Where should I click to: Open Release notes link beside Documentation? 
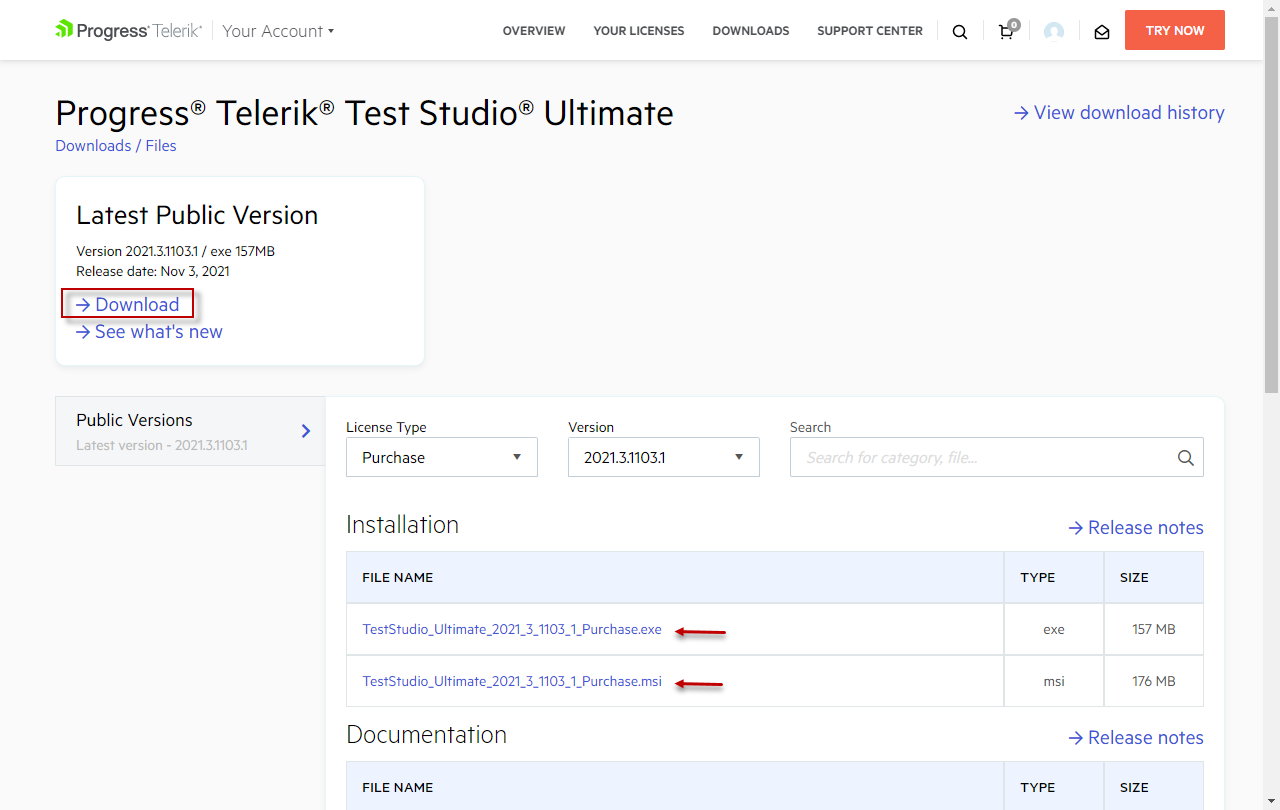coord(1136,738)
